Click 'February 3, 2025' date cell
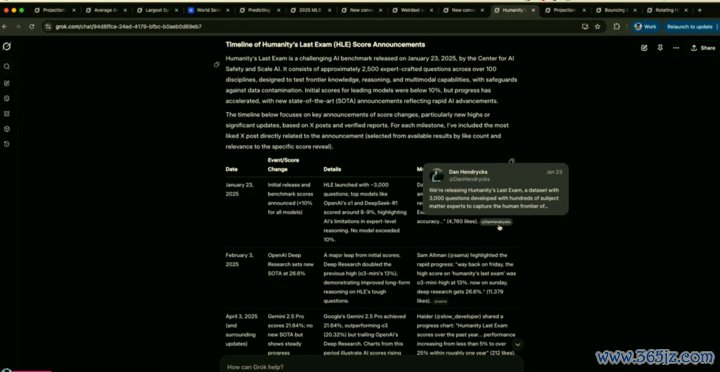Screen dimensions: 720x372 (x=239, y=259)
